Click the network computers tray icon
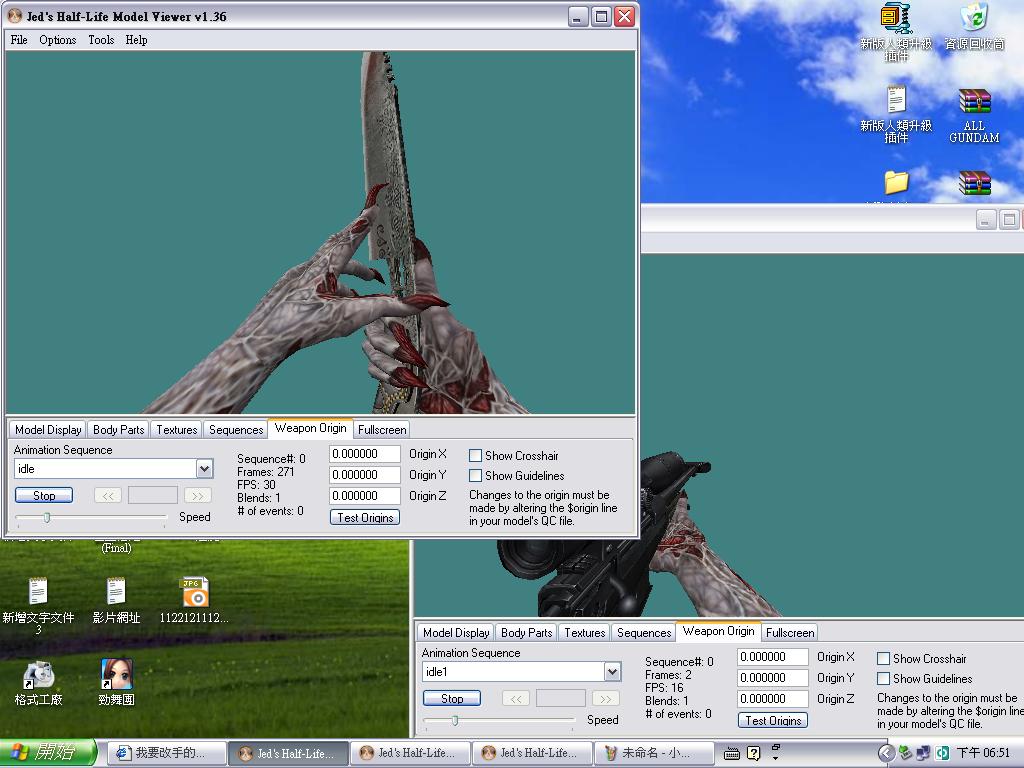This screenshot has width=1024, height=768. pyautogui.click(x=923, y=753)
